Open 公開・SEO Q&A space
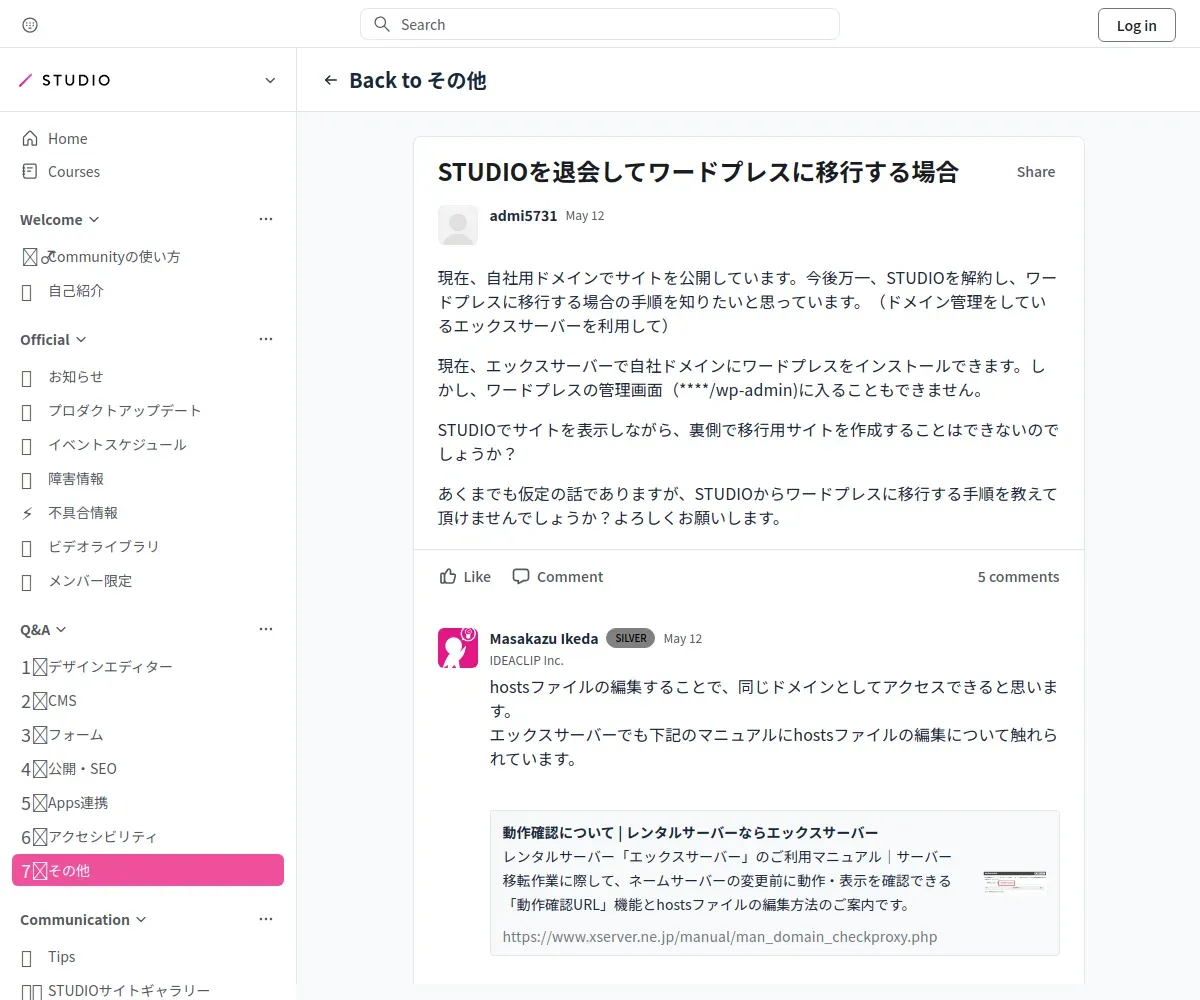The image size is (1200, 1000). click(x=148, y=768)
